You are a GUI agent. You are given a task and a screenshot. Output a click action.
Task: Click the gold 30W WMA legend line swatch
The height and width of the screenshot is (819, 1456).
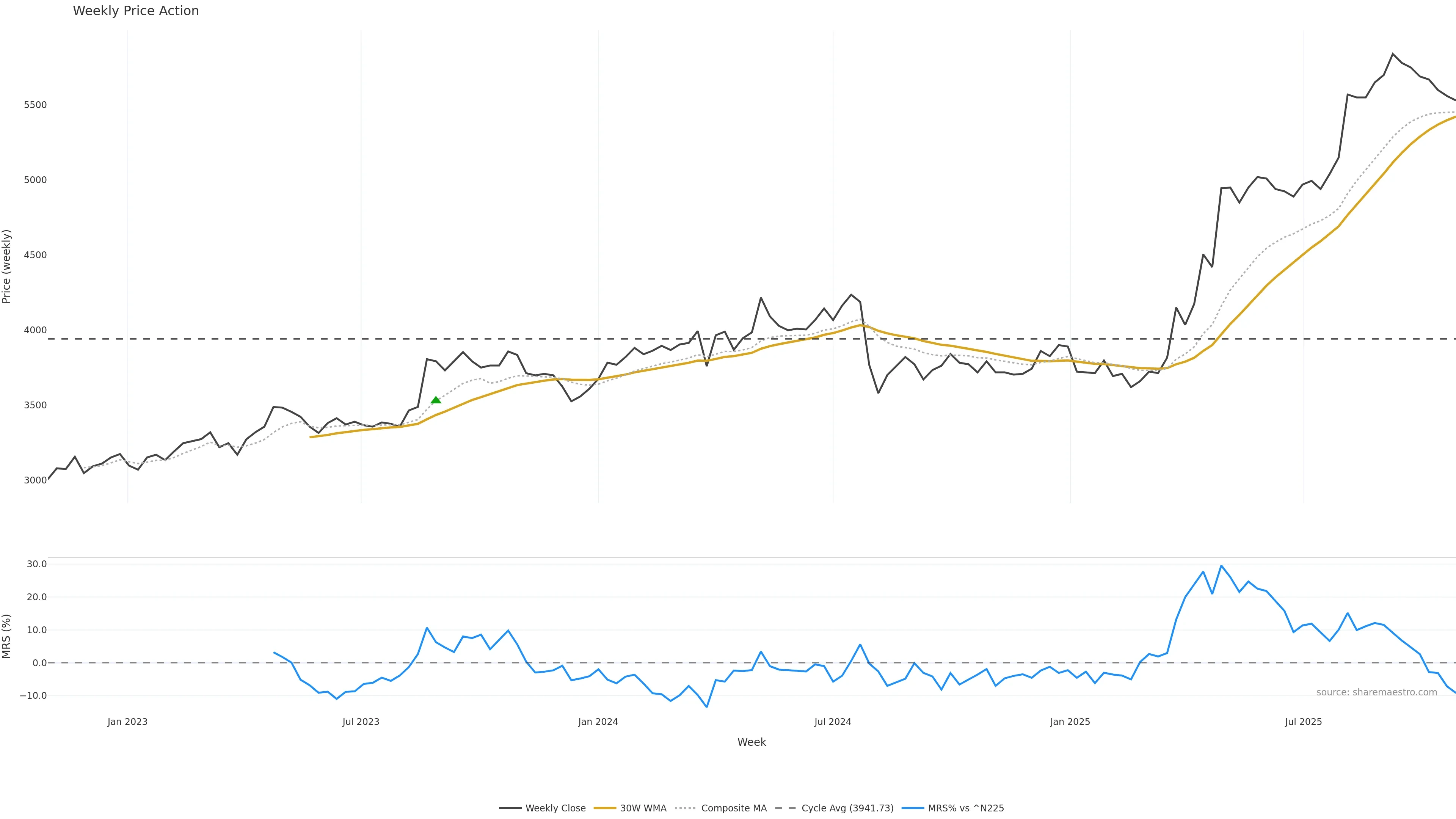coord(605,808)
